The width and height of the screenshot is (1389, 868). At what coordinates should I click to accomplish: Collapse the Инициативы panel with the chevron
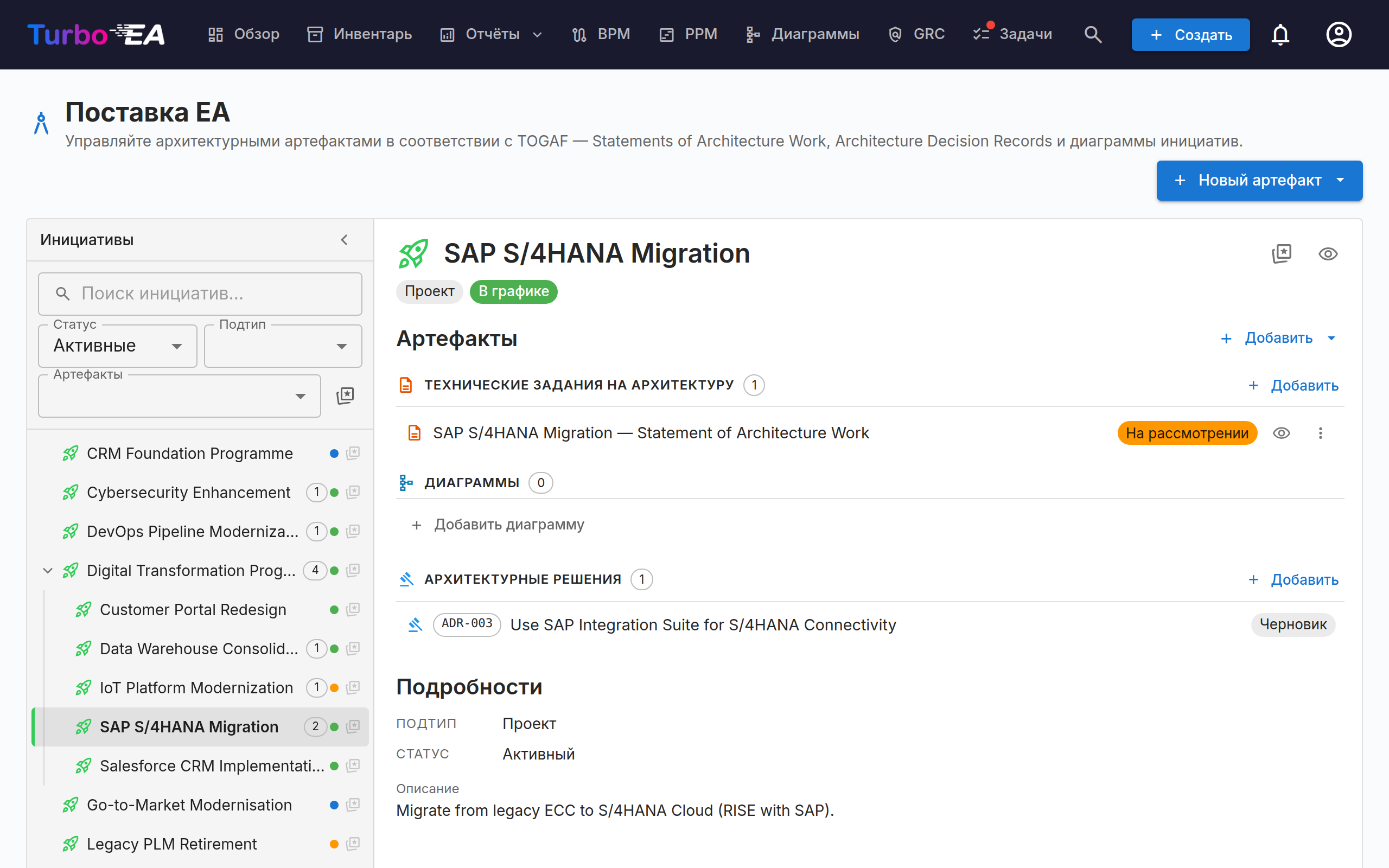coord(345,240)
